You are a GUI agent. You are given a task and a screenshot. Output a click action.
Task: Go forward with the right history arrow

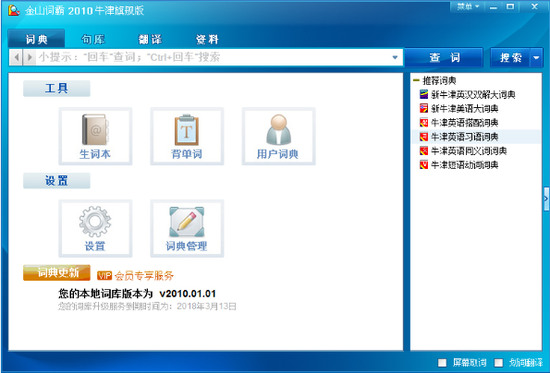[30, 57]
